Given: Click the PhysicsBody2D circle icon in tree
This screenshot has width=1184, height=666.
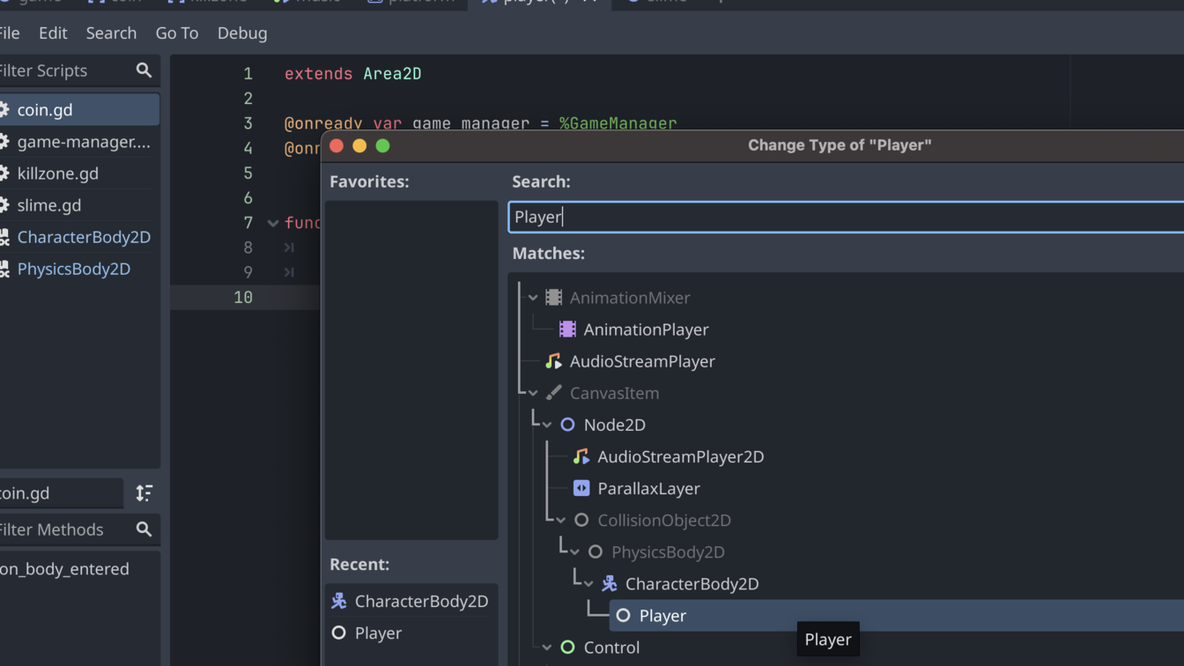Looking at the screenshot, I should pos(595,552).
